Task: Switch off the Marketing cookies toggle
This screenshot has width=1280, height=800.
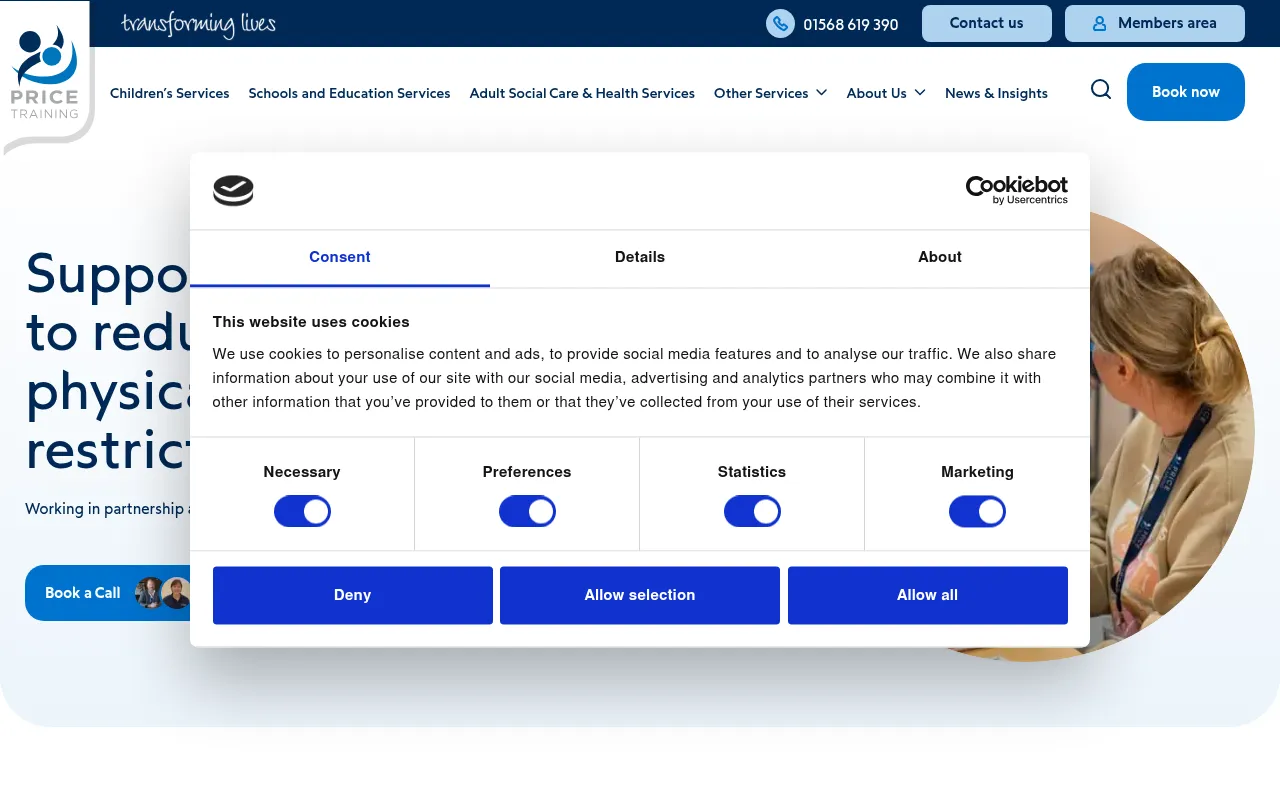Action: click(977, 512)
